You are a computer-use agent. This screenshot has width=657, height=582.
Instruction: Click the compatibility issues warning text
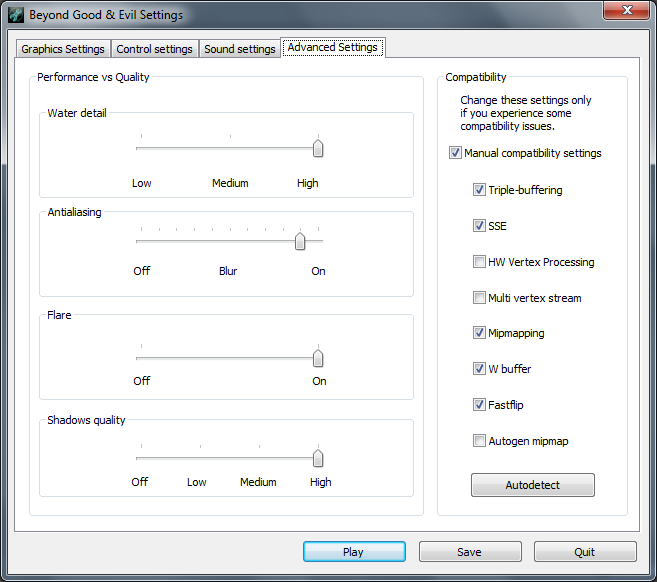[x=525, y=113]
